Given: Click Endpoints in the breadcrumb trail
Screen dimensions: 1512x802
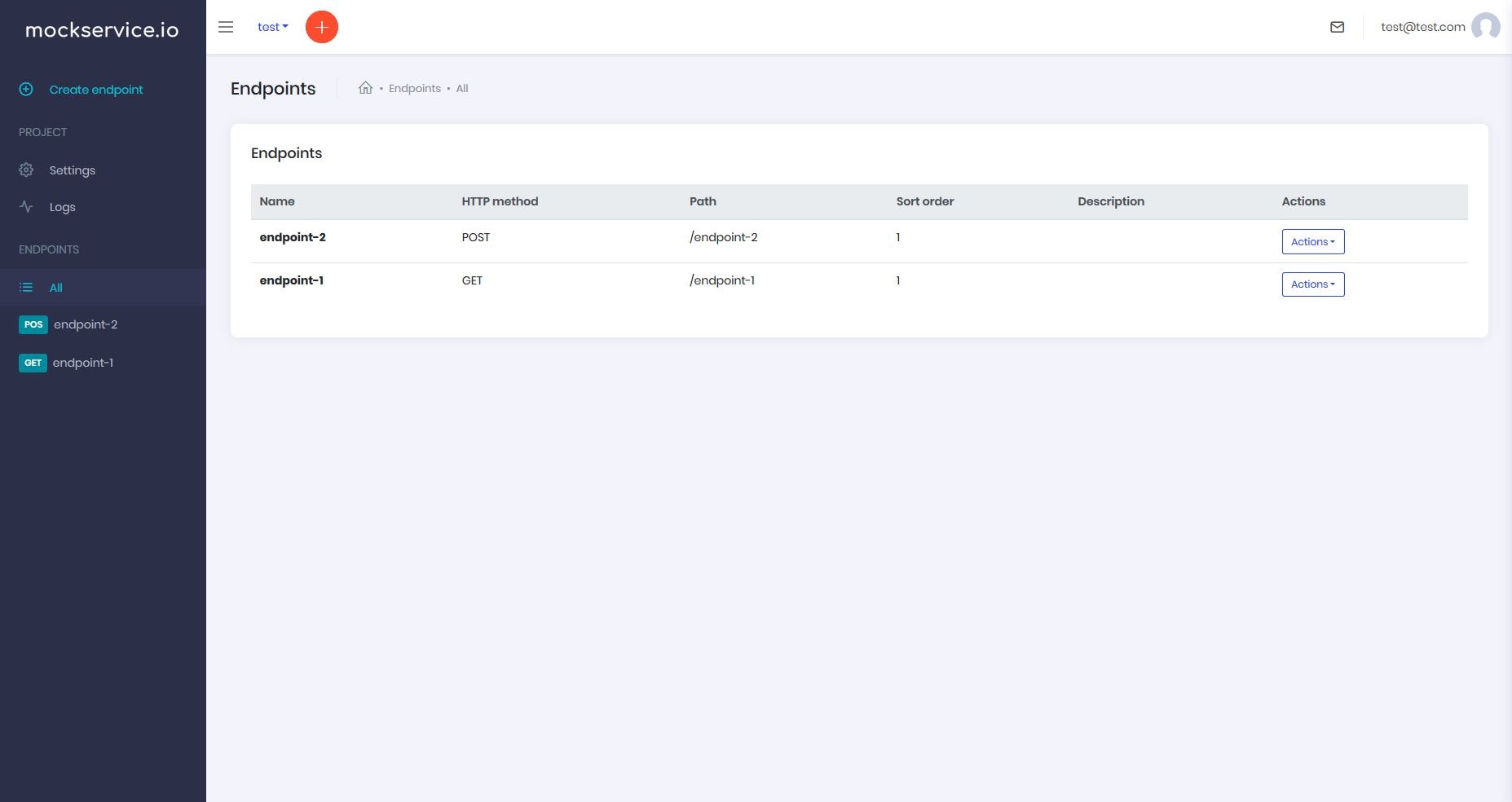Looking at the screenshot, I should [x=415, y=88].
